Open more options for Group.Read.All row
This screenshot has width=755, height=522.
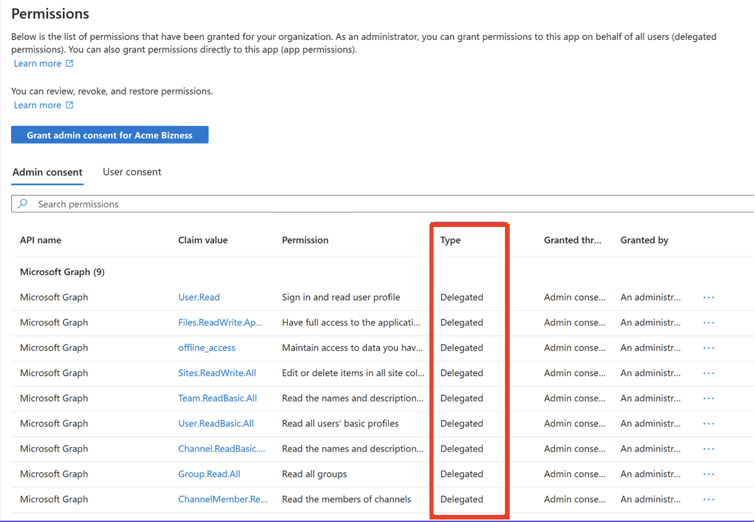tap(708, 474)
